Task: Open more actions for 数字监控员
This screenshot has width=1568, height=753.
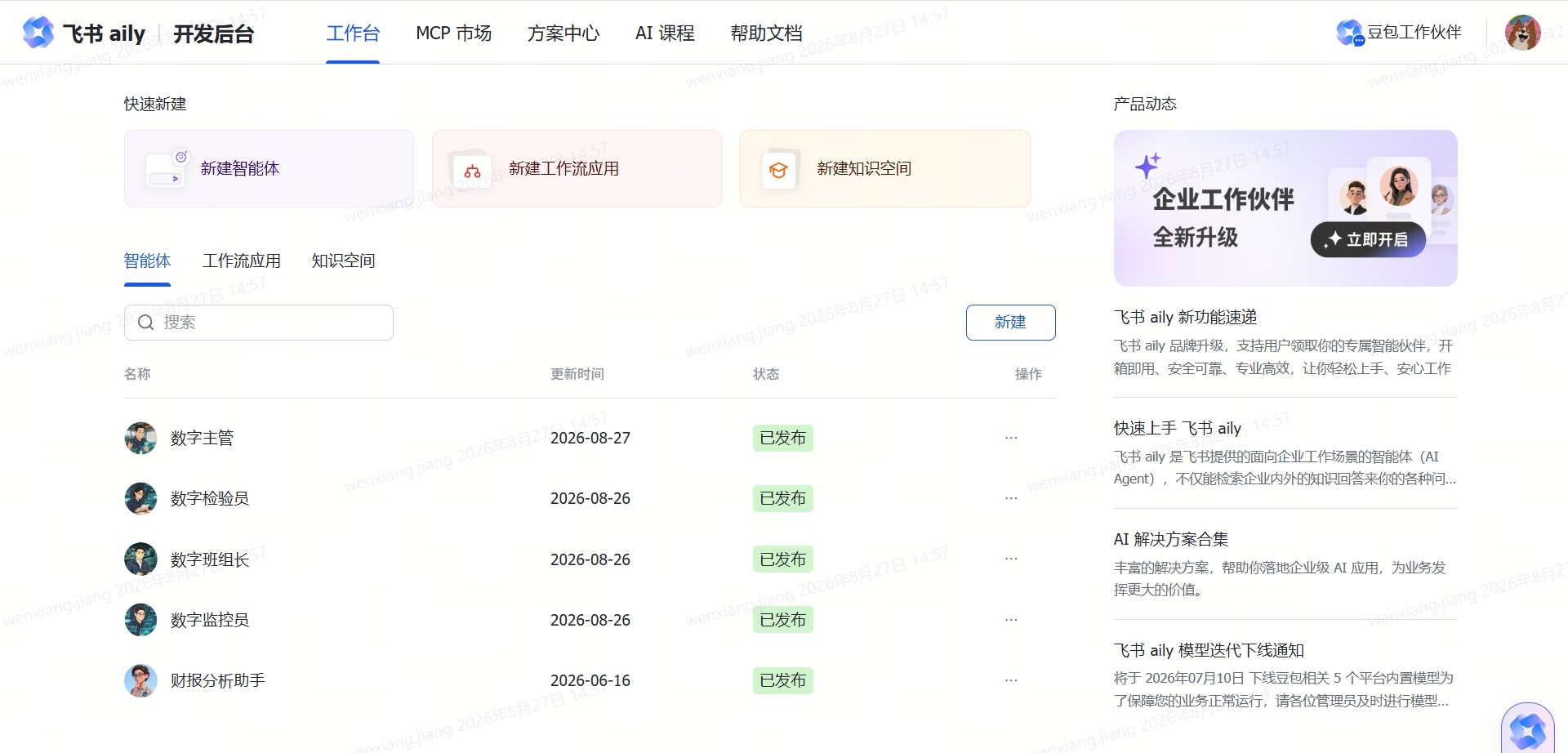Action: click(1011, 620)
